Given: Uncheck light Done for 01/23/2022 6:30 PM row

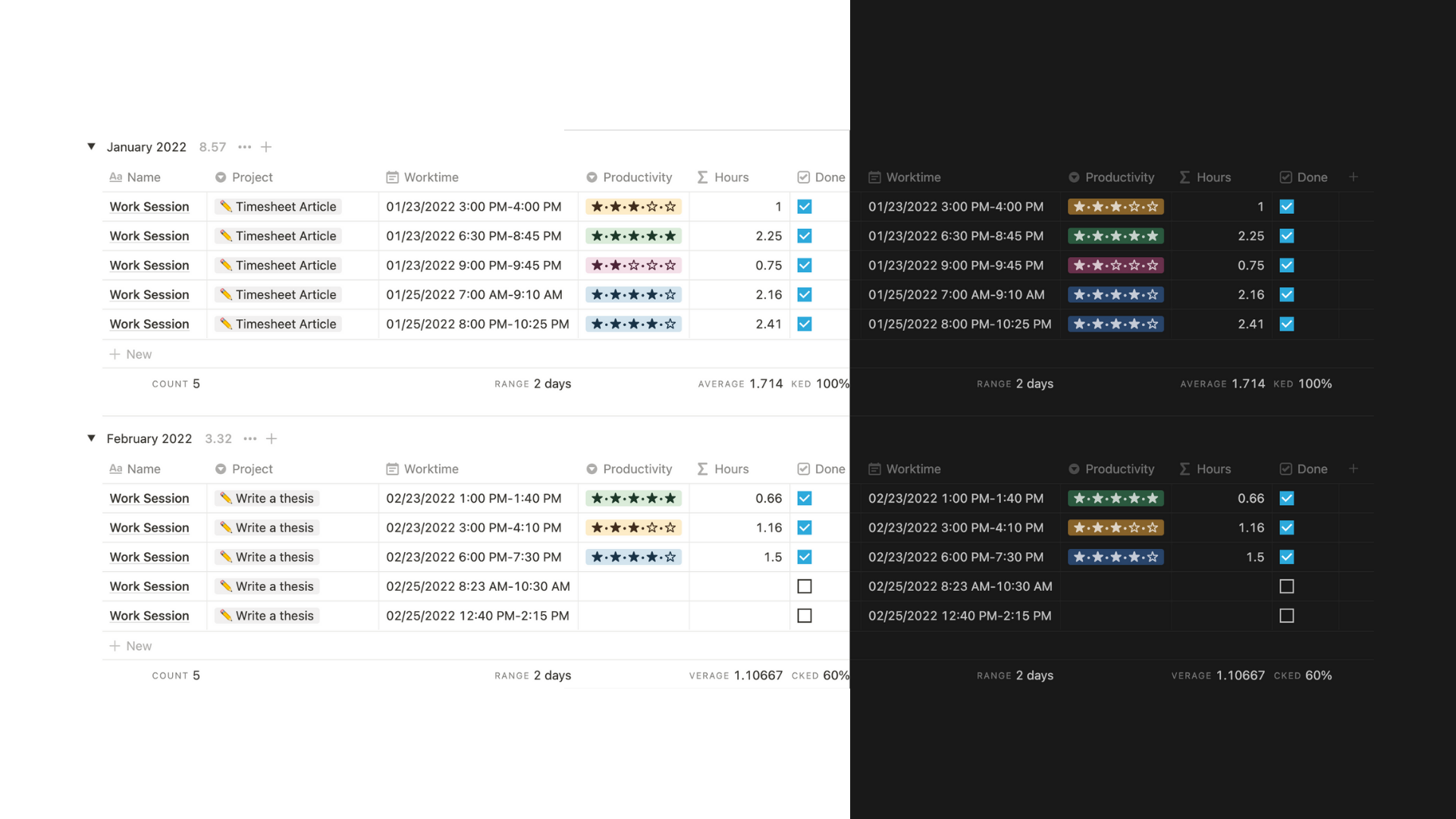Looking at the screenshot, I should pos(805,236).
